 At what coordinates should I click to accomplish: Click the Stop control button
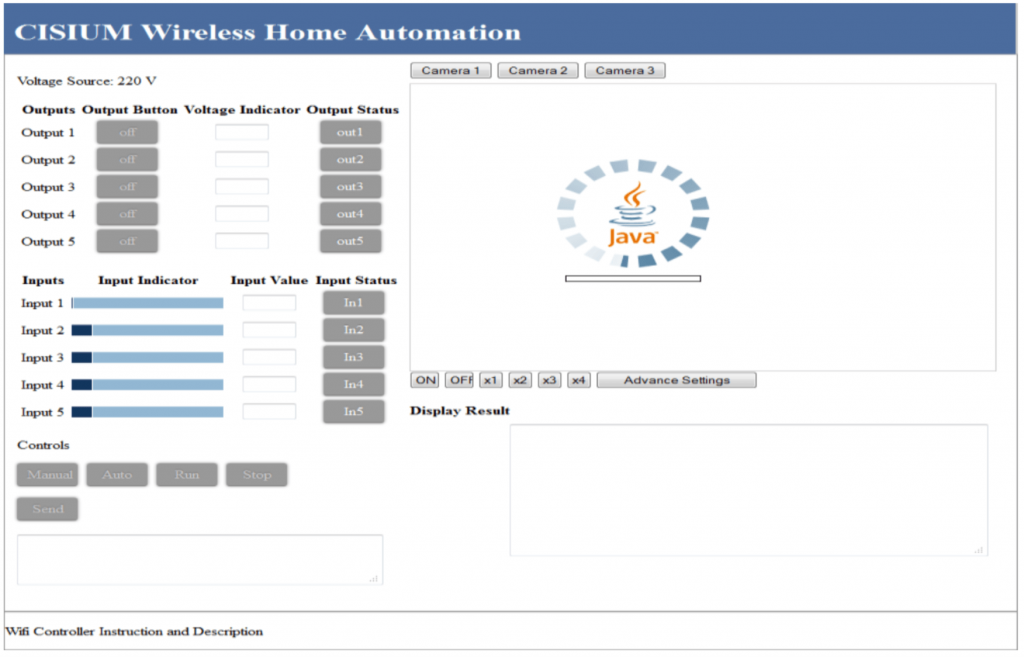click(x=257, y=475)
